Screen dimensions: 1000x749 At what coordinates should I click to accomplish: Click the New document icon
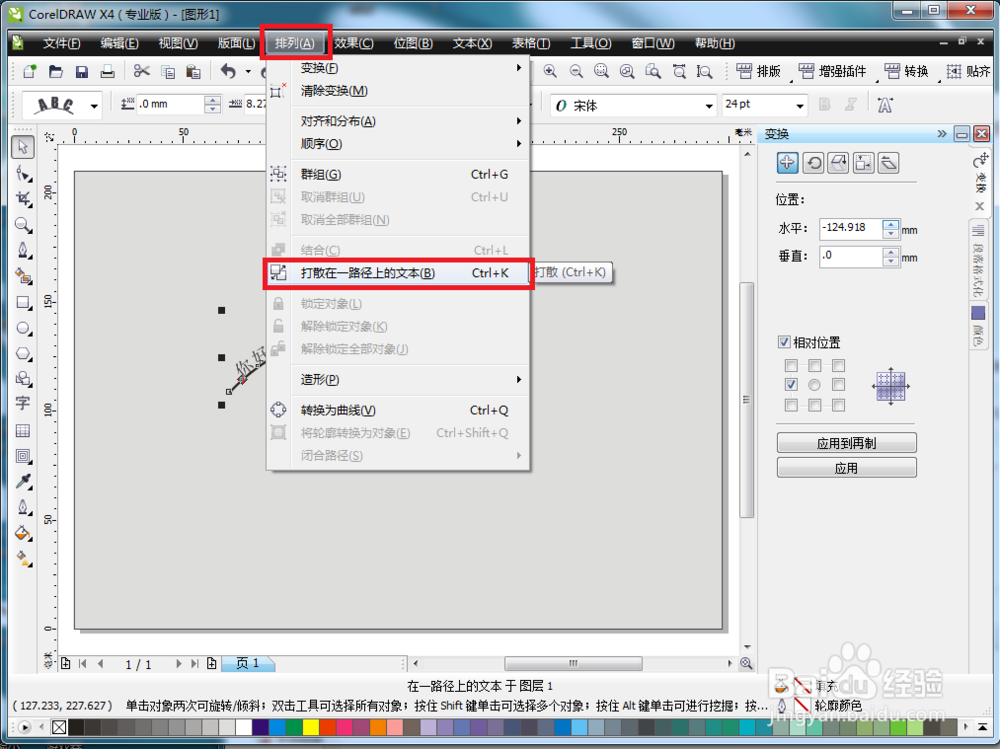[x=29, y=71]
